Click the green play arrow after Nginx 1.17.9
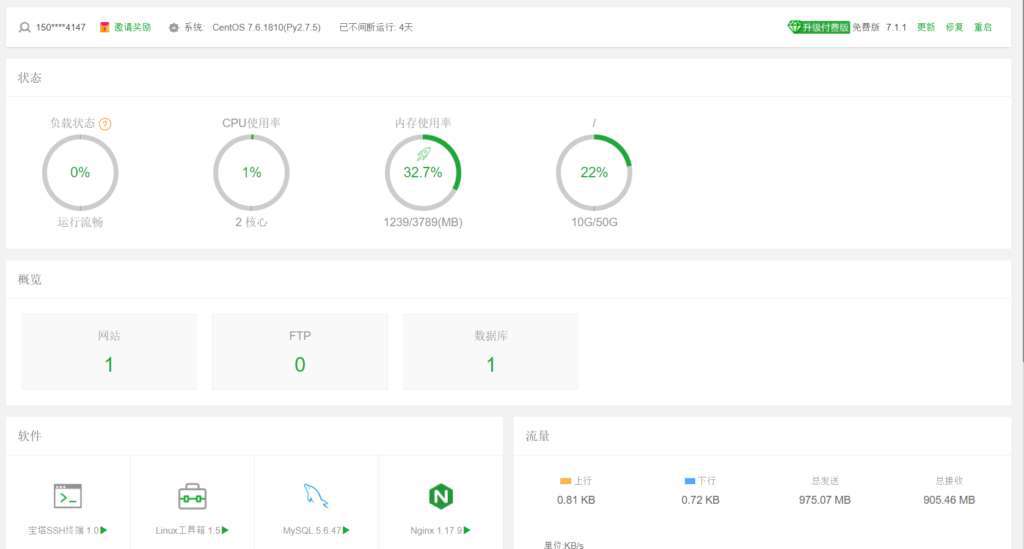The height and width of the screenshot is (549, 1024). click(x=467, y=530)
